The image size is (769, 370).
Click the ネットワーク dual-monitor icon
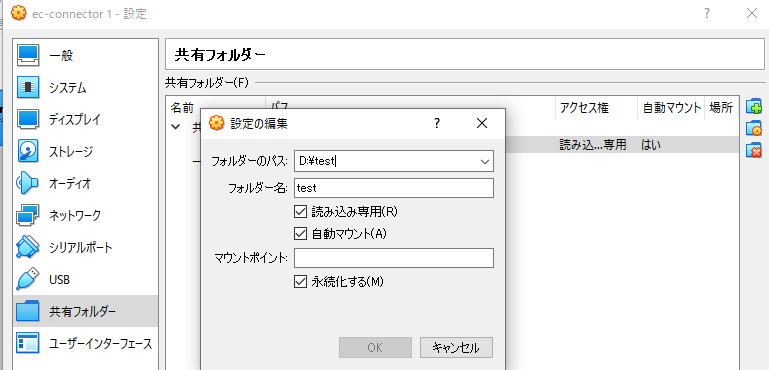click(28, 215)
